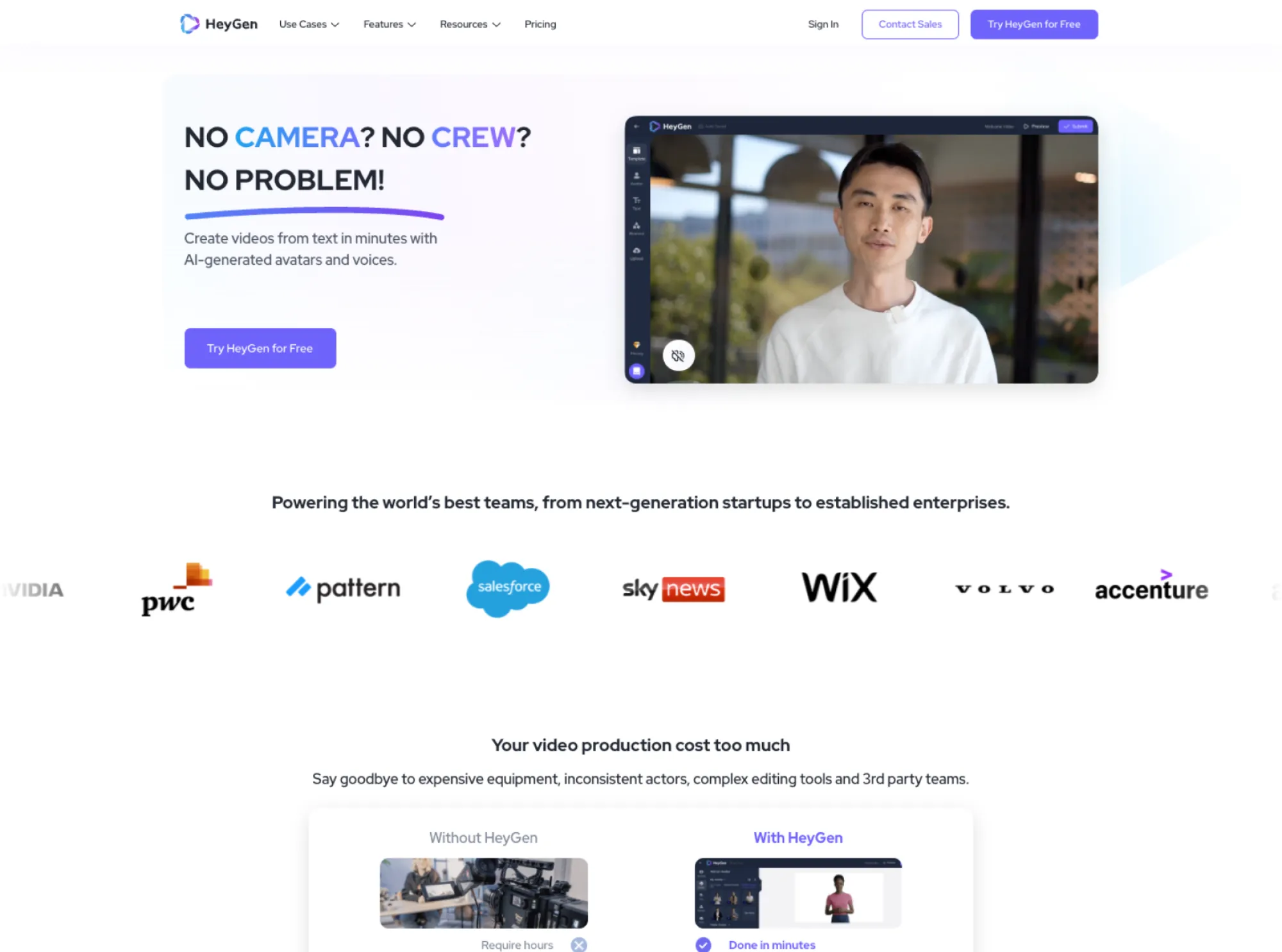Expand the Features navigation dropdown
The height and width of the screenshot is (952, 1282).
click(388, 24)
